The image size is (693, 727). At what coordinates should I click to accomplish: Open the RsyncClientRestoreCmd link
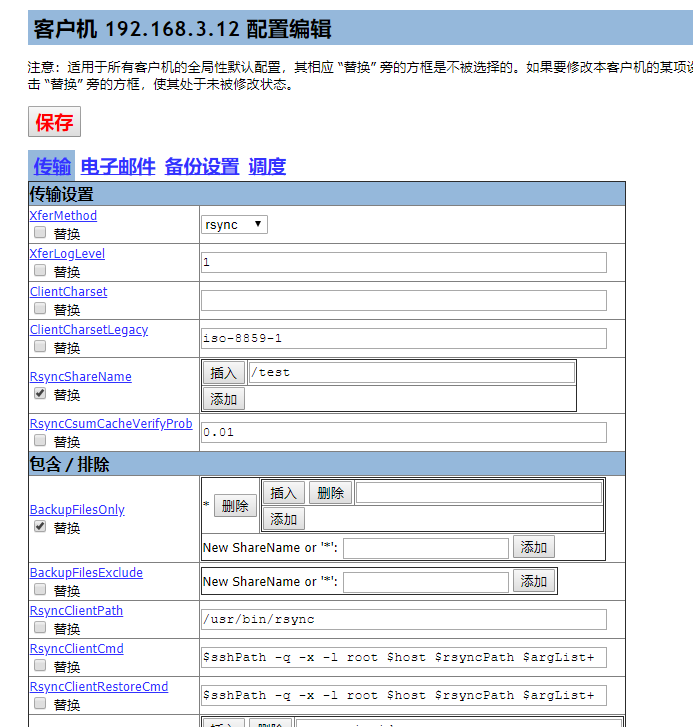99,687
